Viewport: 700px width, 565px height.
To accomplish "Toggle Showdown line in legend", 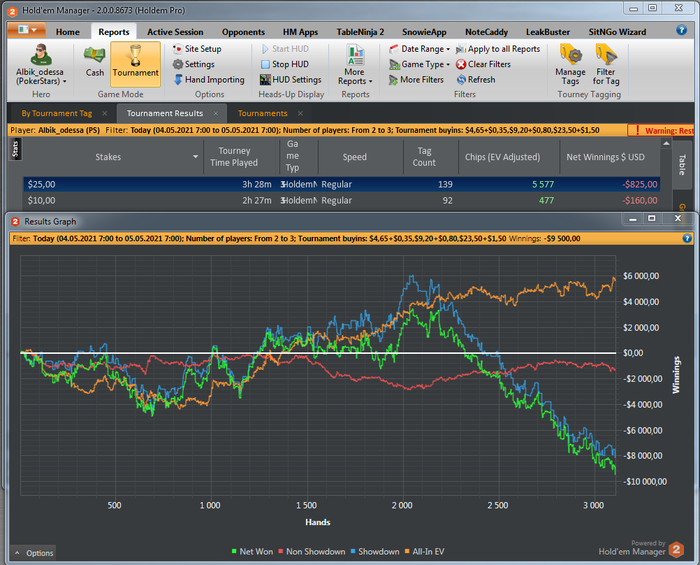I will click(375, 552).
